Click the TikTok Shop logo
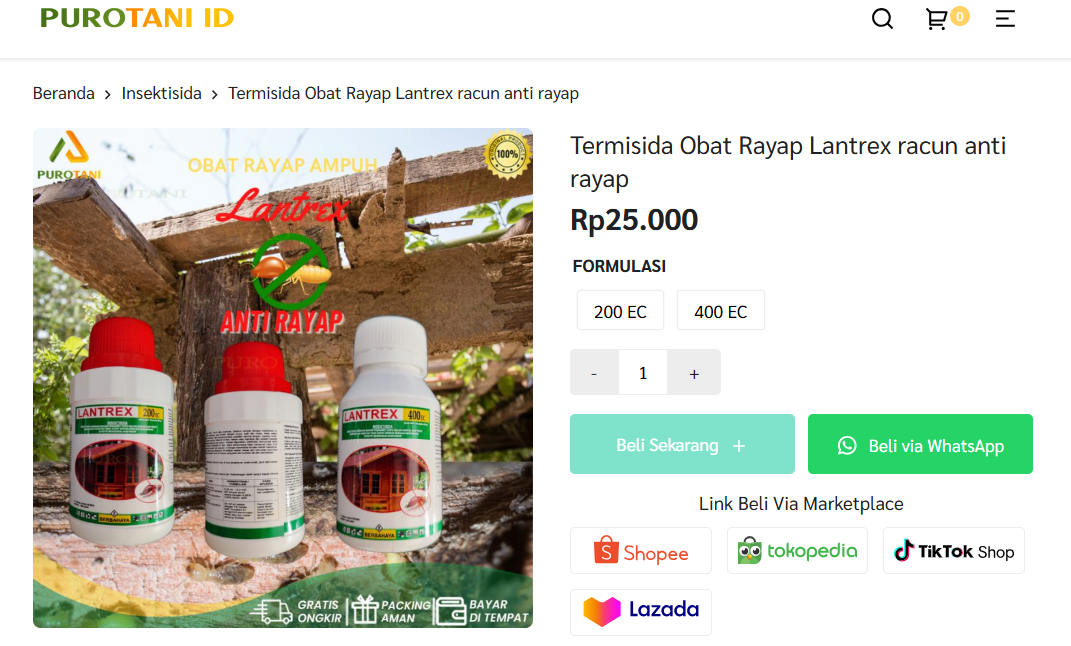This screenshot has width=1071, height=646. pos(953,551)
